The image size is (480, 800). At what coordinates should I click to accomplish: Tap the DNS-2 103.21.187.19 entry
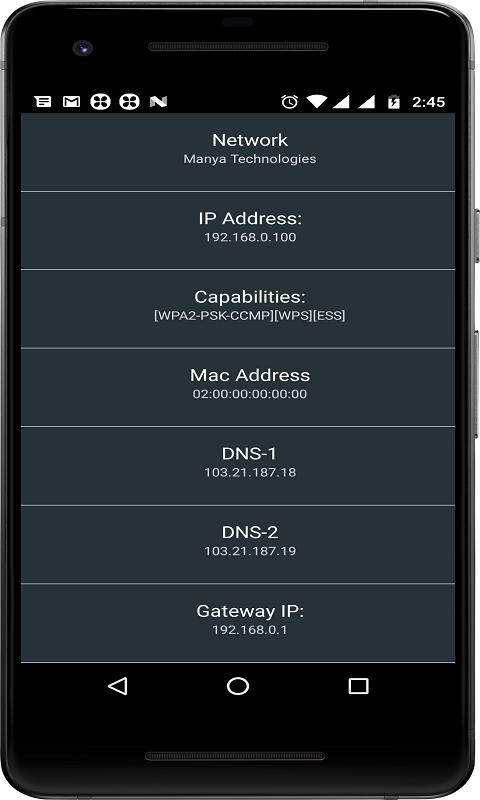(238, 545)
